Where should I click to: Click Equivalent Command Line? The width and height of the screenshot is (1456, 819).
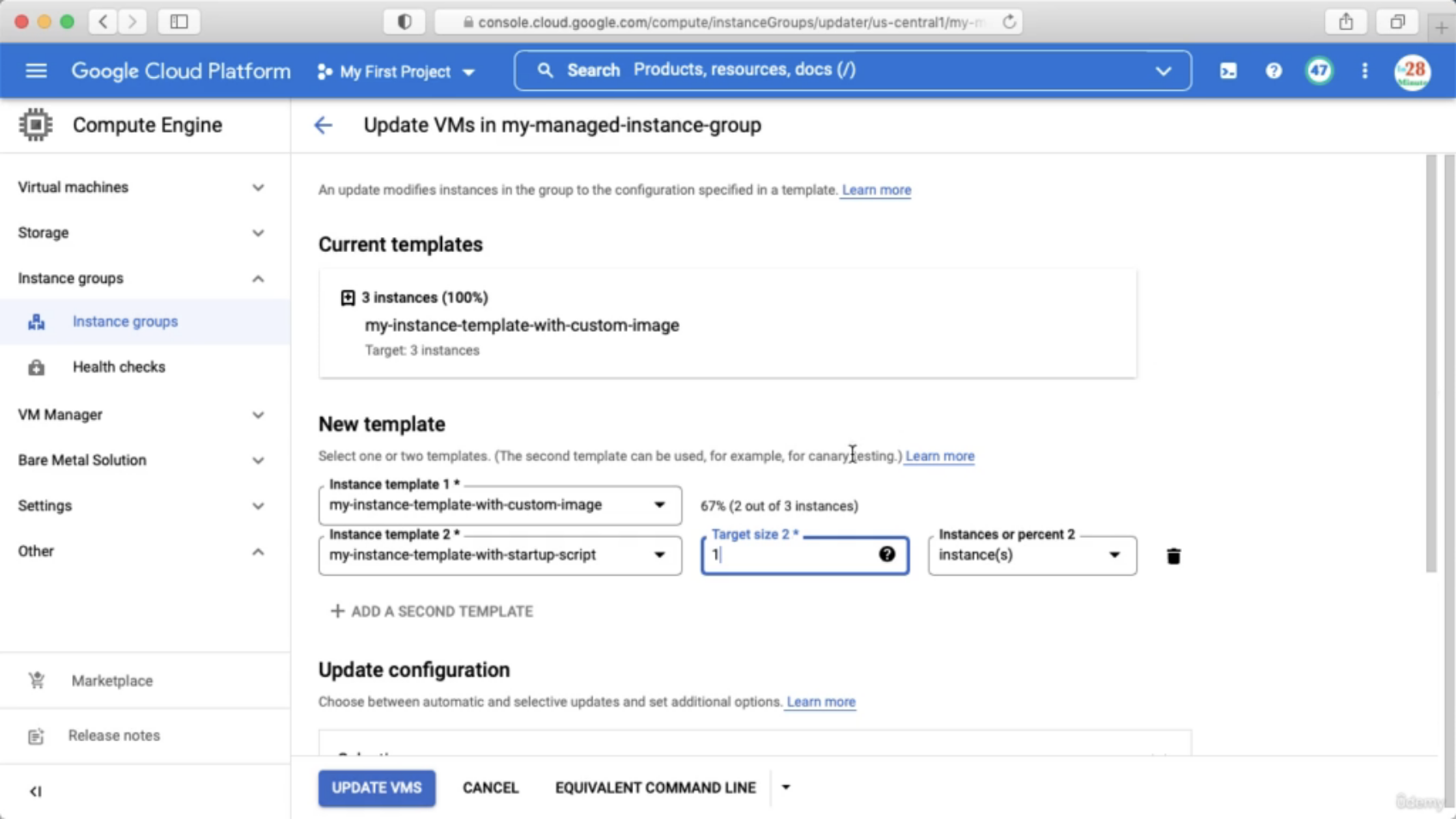pos(655,788)
